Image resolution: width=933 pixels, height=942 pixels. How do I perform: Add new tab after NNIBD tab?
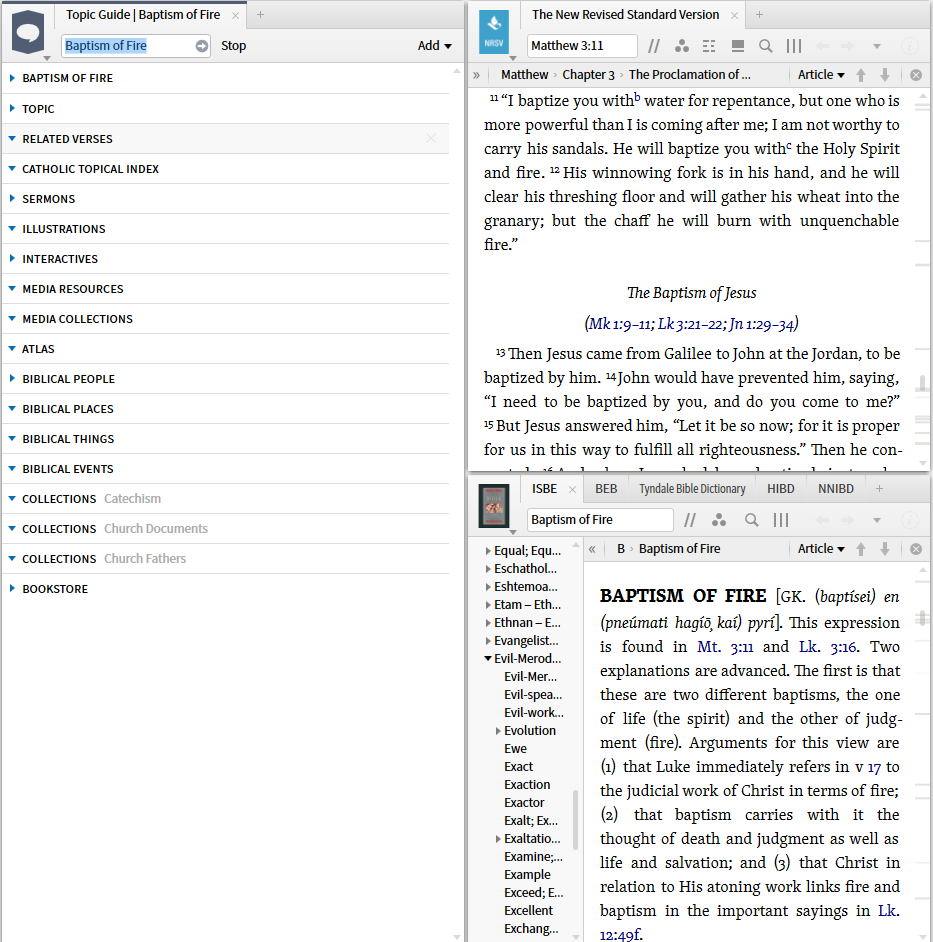click(879, 489)
